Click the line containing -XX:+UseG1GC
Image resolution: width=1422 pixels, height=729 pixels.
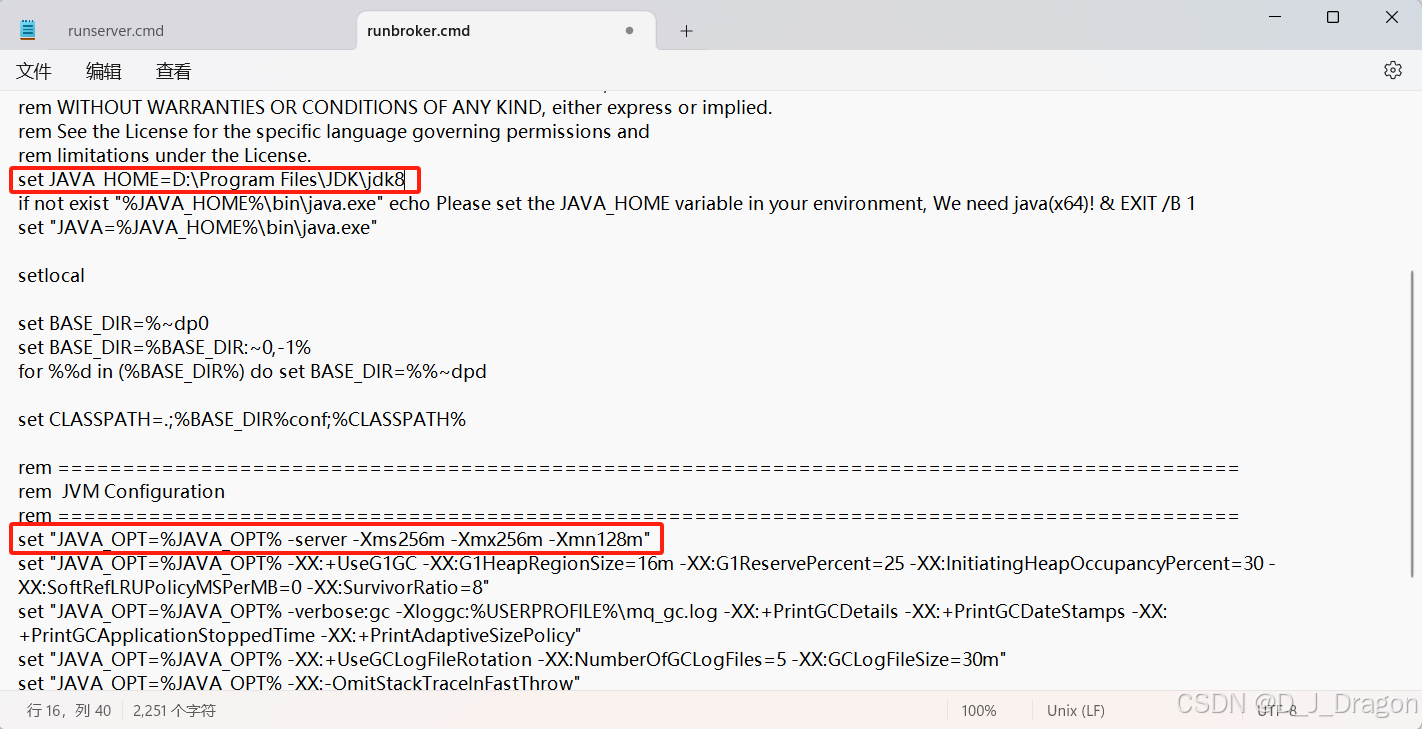[646, 564]
